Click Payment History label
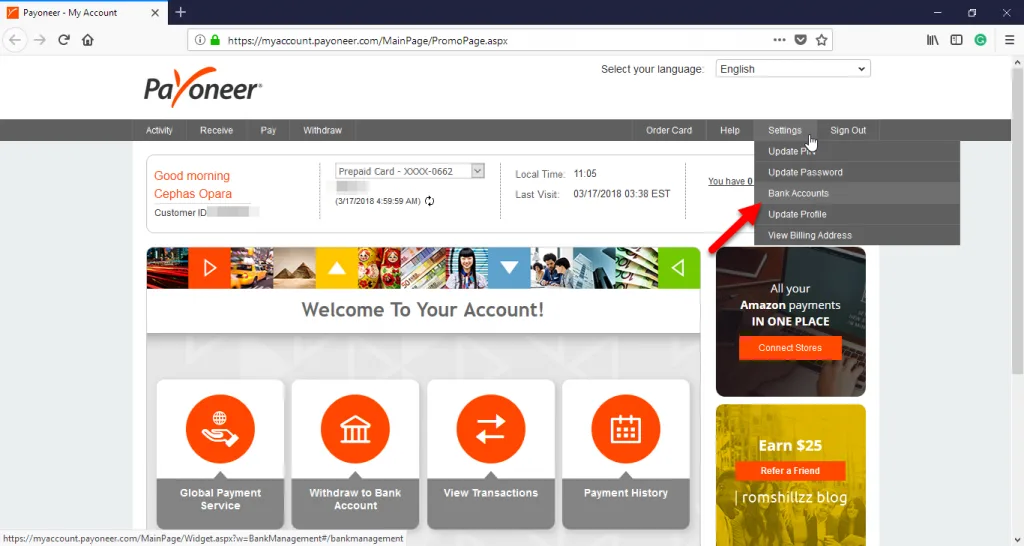 (x=626, y=493)
